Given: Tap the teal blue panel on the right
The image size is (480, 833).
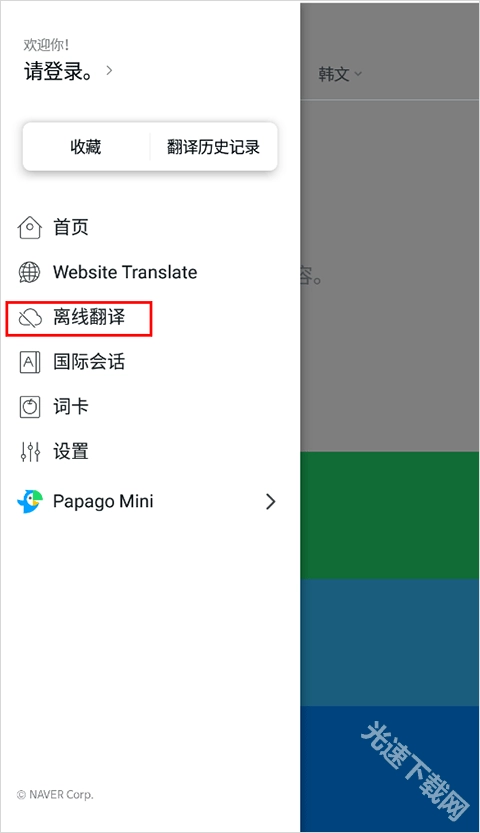Looking at the screenshot, I should 390,642.
